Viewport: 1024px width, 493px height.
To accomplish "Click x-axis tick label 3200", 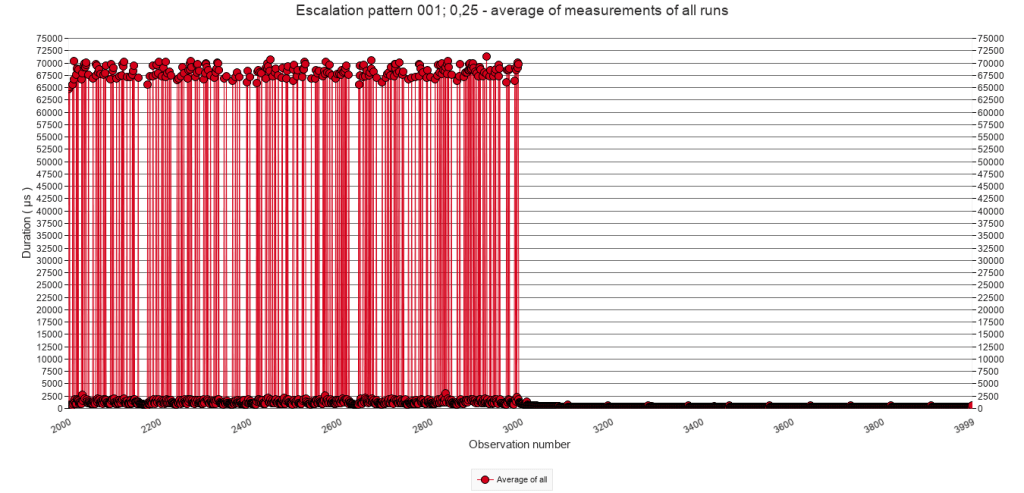I will [605, 425].
